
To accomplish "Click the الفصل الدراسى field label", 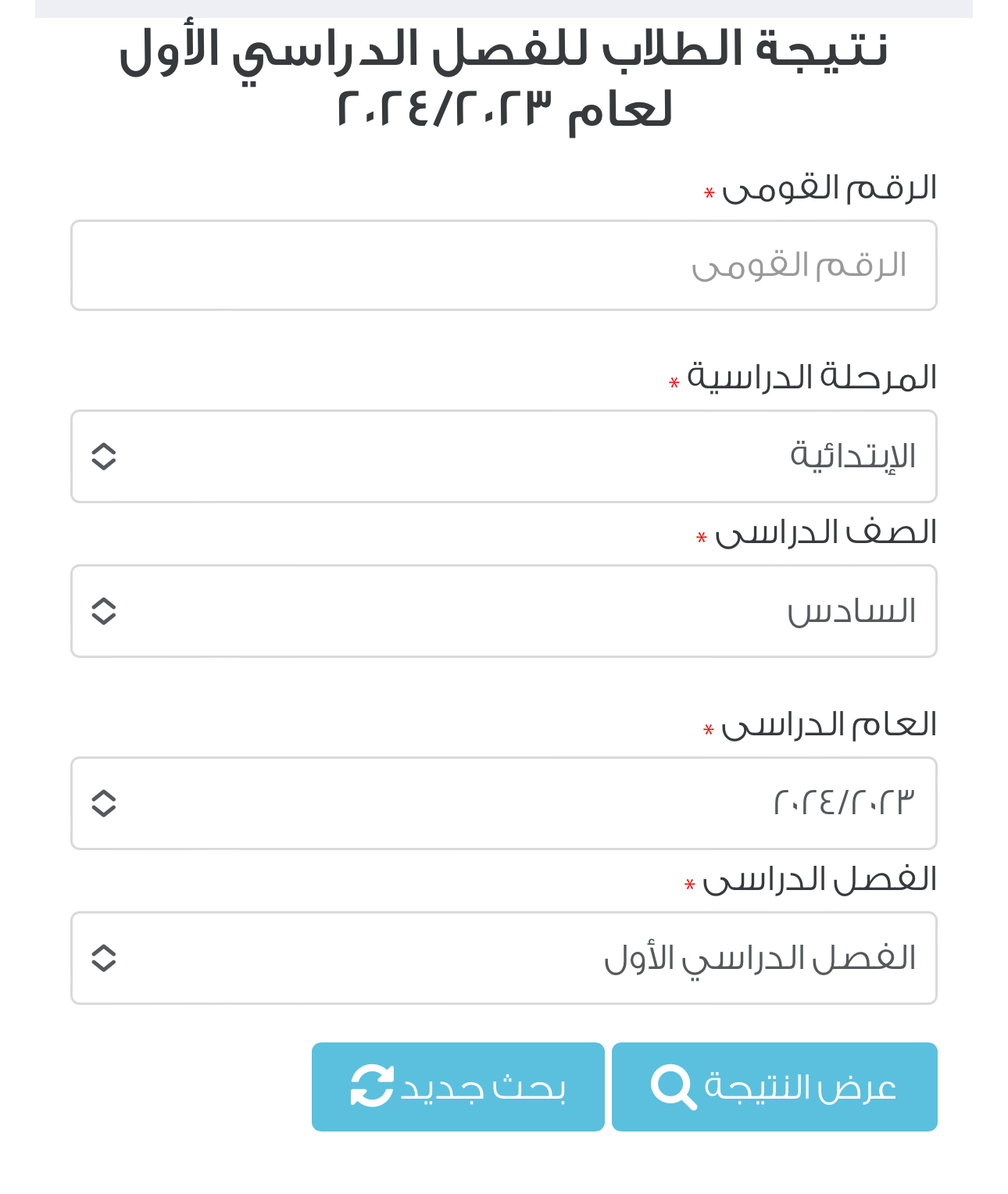I will point(819,880).
